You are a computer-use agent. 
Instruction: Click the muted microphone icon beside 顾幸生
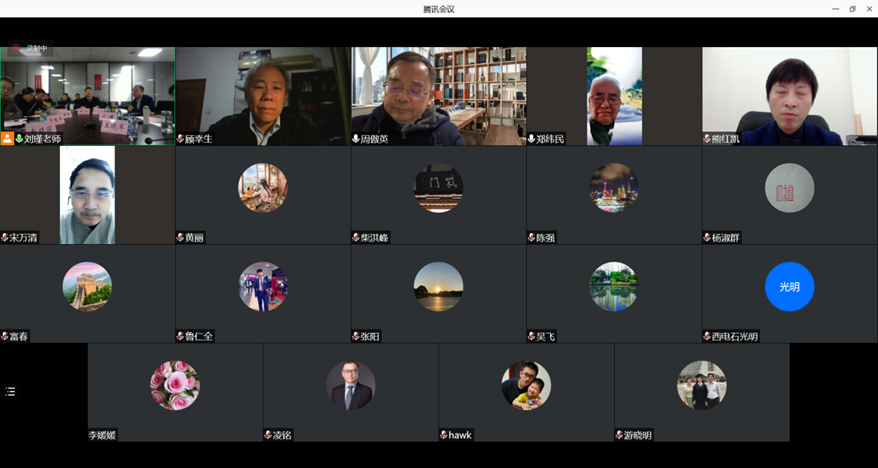pos(181,139)
